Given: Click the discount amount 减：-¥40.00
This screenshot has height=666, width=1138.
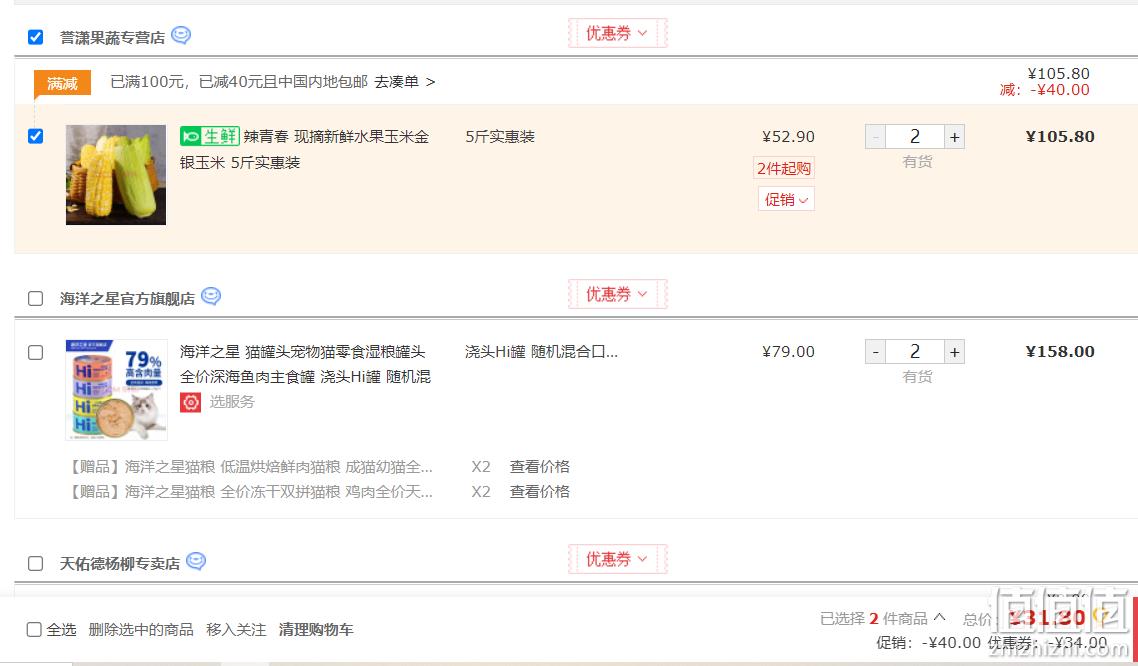Looking at the screenshot, I should 1044,90.
